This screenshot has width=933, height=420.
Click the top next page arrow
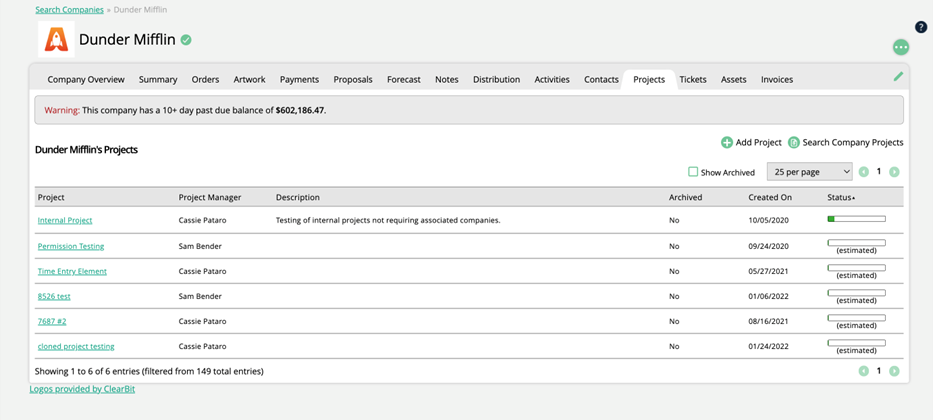pyautogui.click(x=894, y=172)
